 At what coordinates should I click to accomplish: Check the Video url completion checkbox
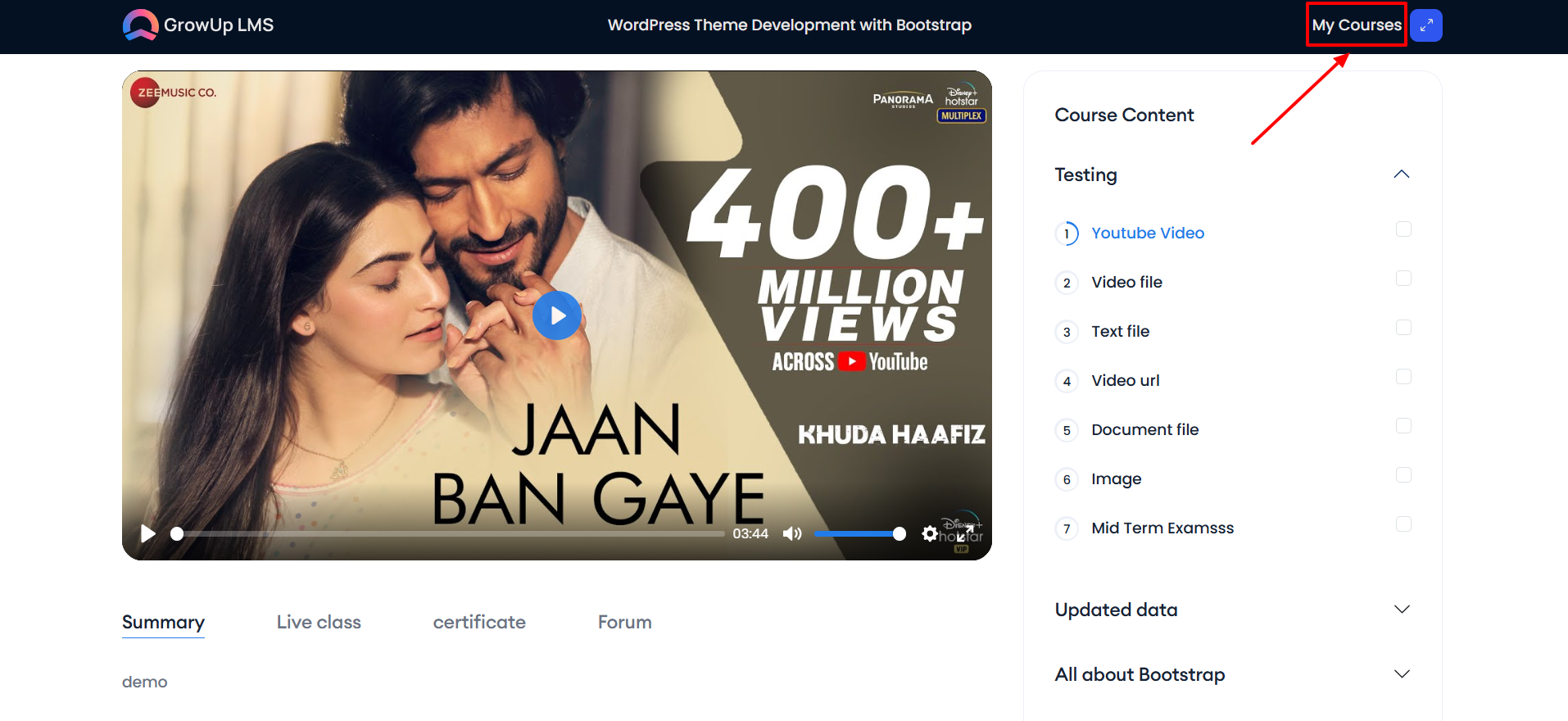click(1403, 377)
